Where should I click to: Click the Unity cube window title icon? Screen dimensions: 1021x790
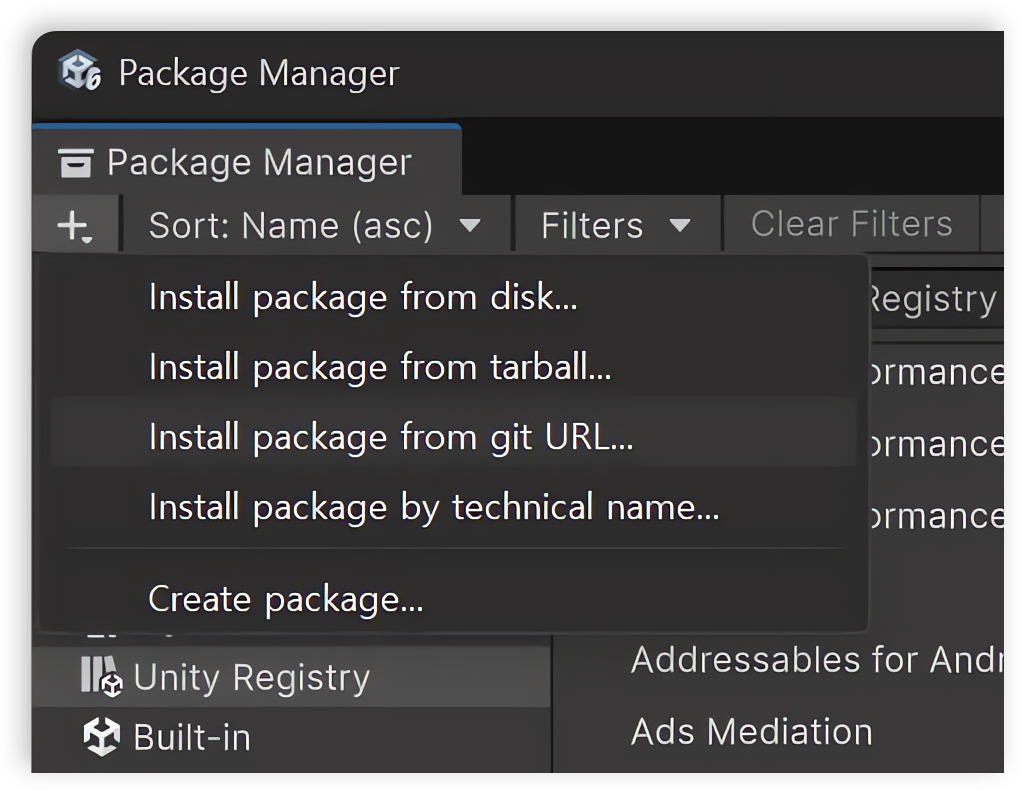click(x=80, y=70)
